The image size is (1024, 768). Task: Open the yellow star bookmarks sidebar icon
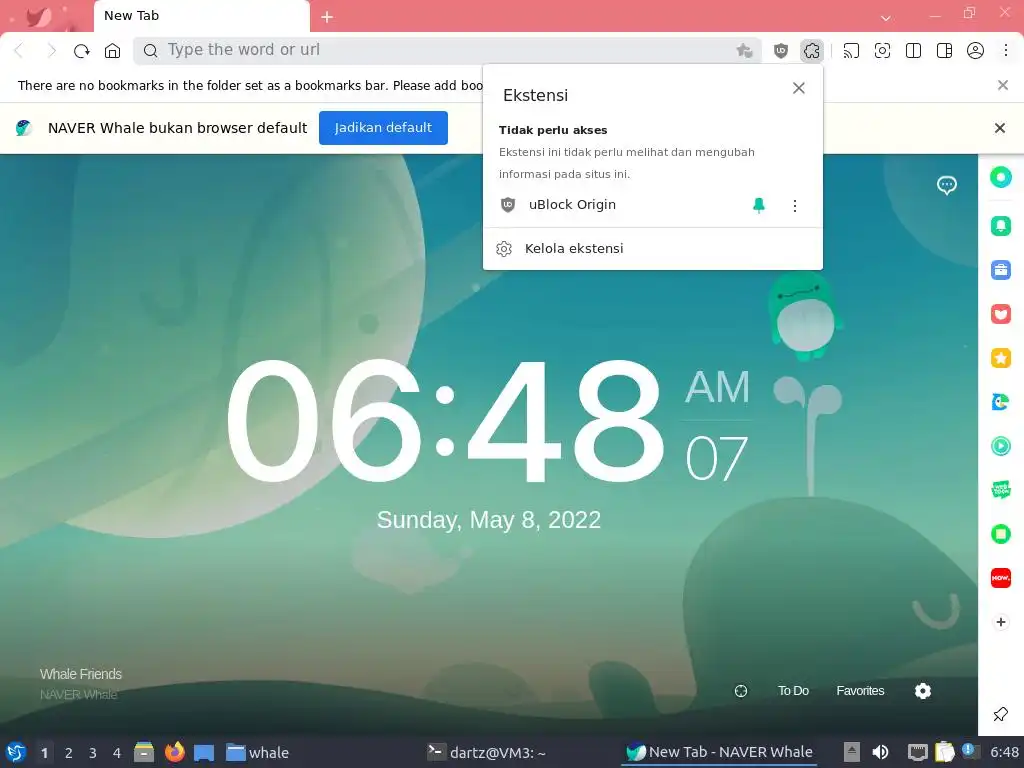click(1000, 358)
